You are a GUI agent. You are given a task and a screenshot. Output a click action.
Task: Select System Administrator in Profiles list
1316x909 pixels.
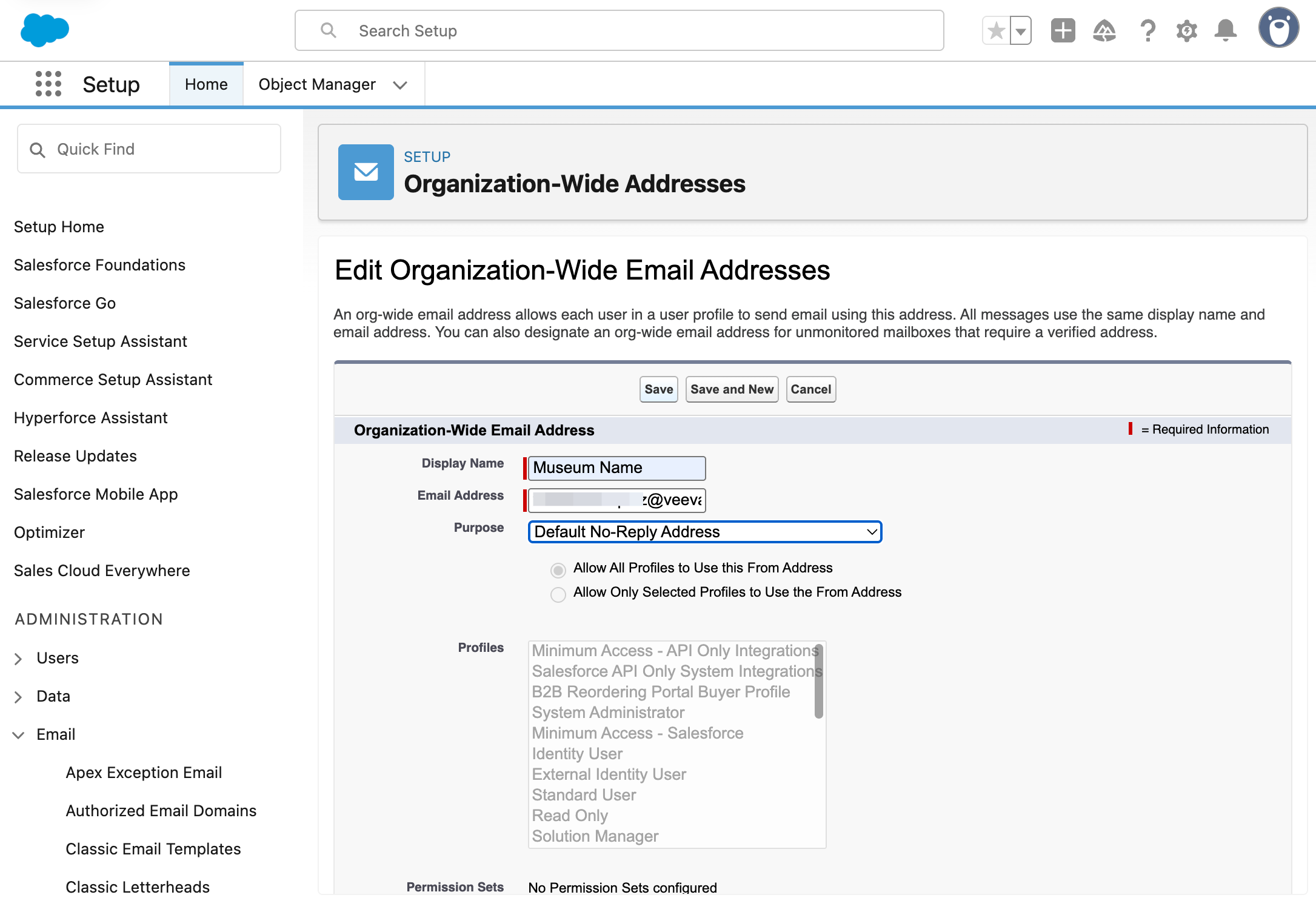(x=608, y=713)
